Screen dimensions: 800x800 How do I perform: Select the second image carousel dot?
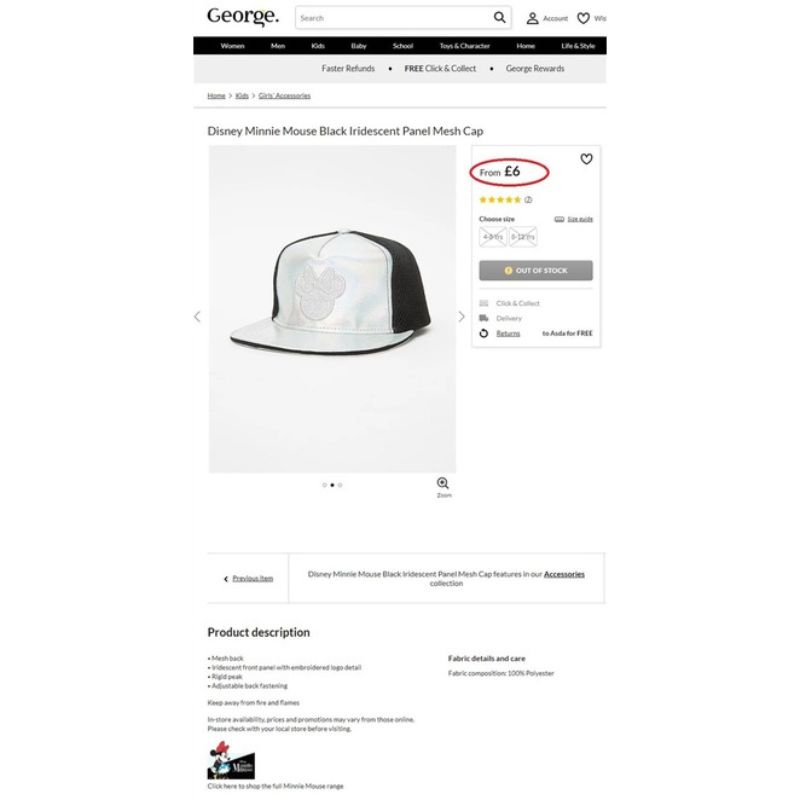(332, 485)
